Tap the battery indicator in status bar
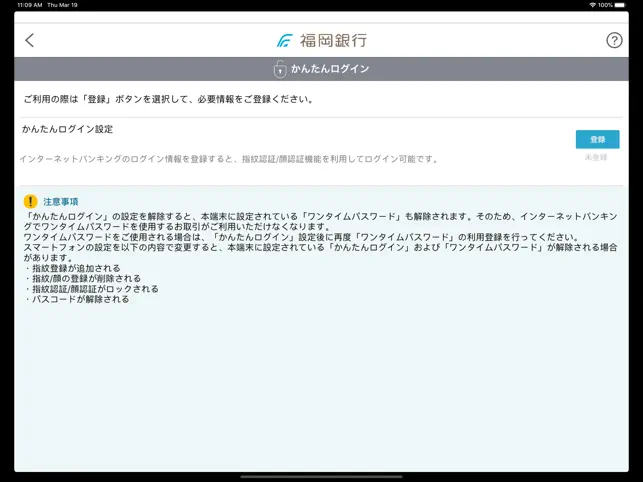 [x=620, y=5]
